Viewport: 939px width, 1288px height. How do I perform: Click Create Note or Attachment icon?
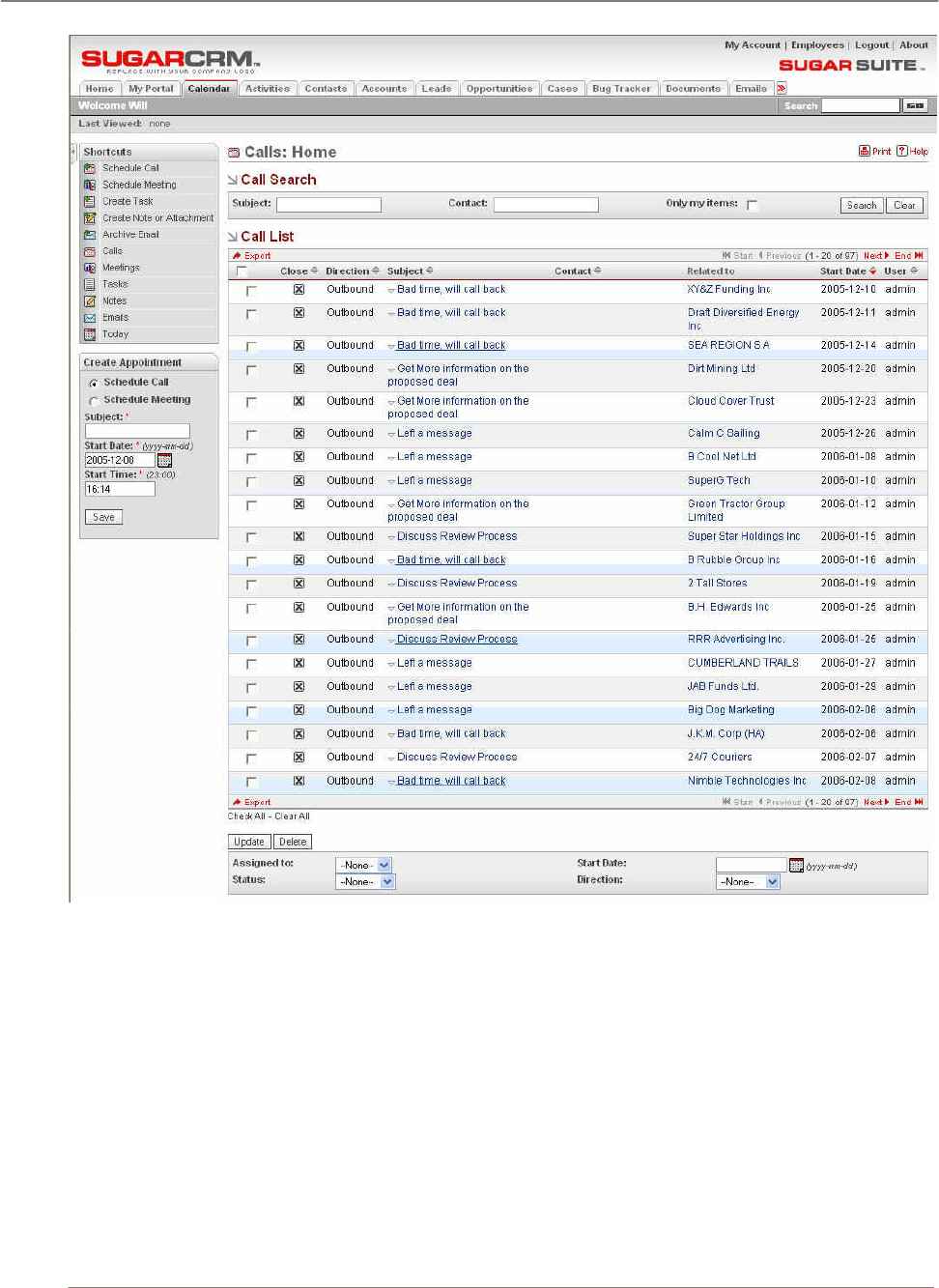pyautogui.click(x=90, y=217)
